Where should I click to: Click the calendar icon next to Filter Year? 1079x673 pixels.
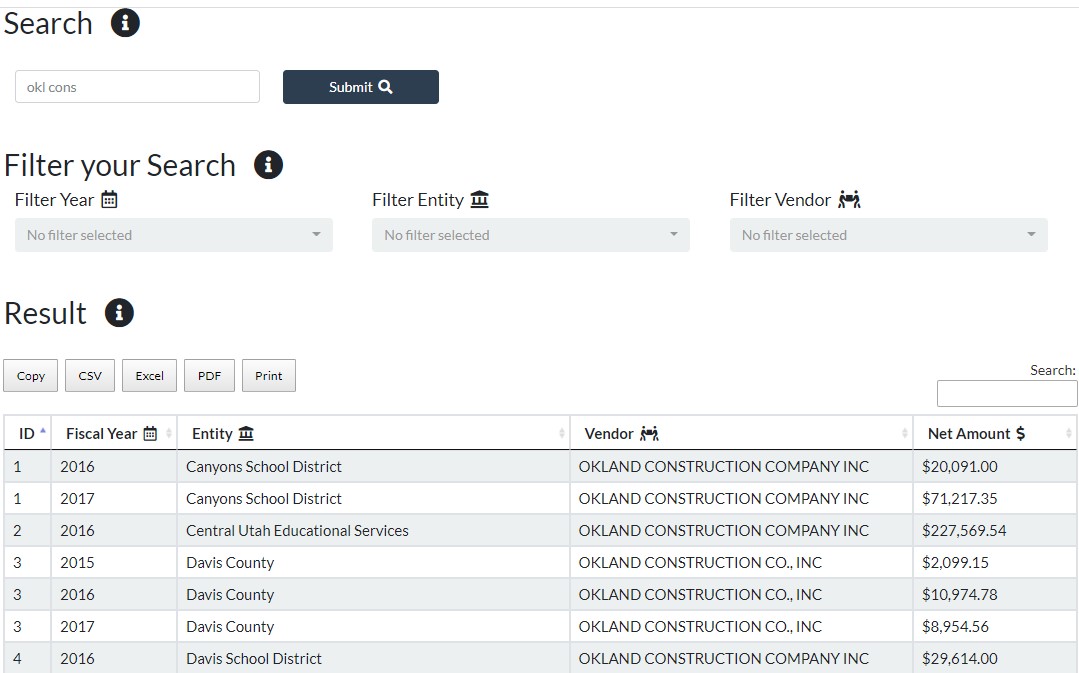click(109, 200)
